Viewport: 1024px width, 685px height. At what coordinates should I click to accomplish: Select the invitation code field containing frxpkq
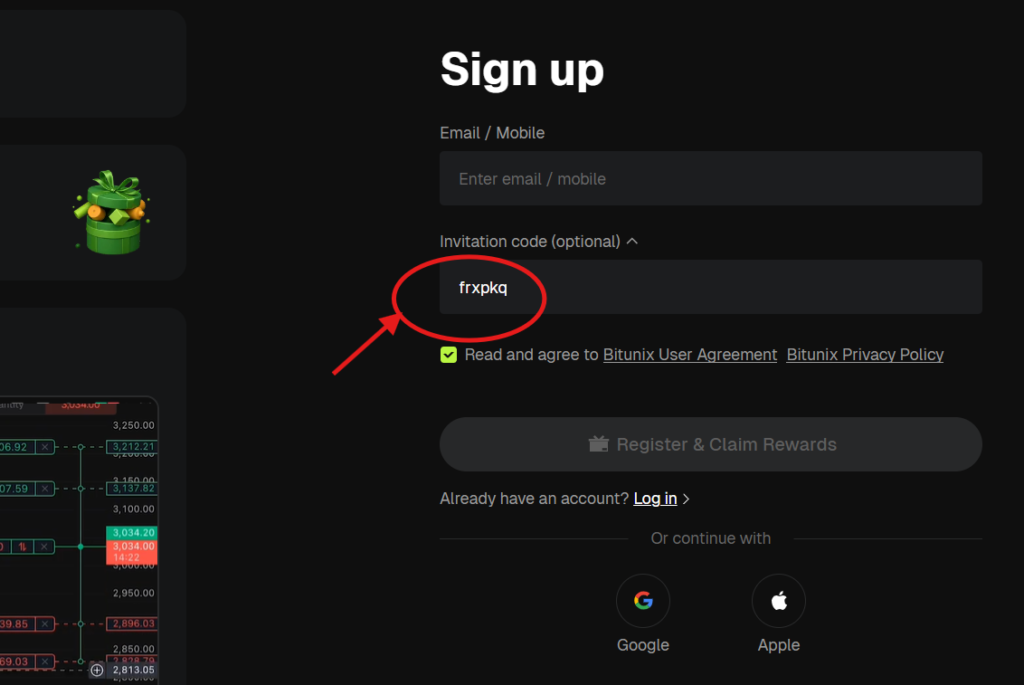point(710,287)
